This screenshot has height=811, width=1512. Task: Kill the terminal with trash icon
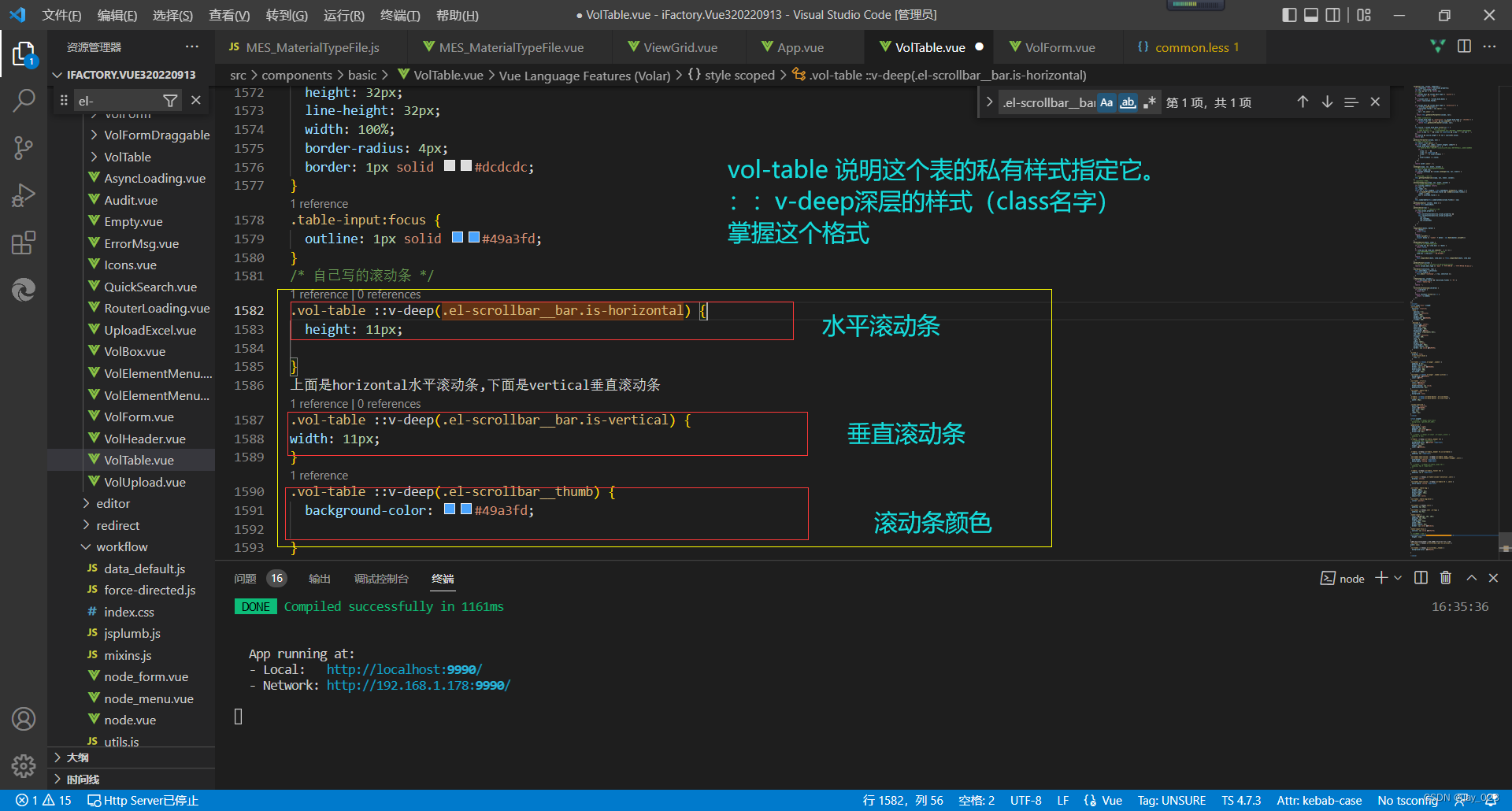coord(1446,578)
